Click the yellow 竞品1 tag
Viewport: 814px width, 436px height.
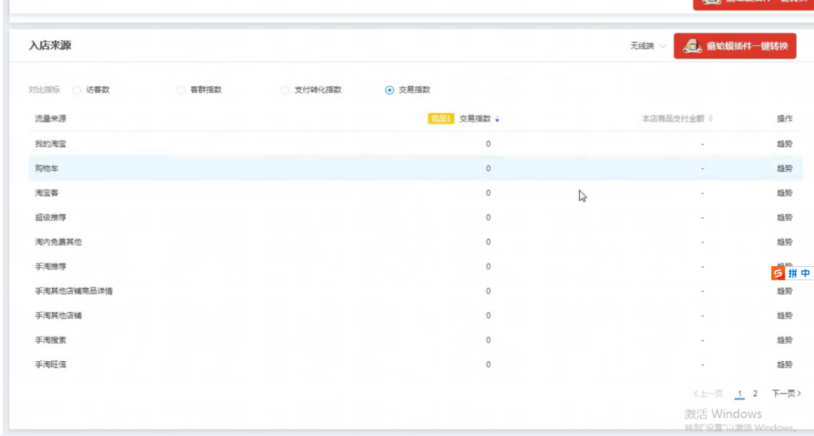click(x=441, y=119)
